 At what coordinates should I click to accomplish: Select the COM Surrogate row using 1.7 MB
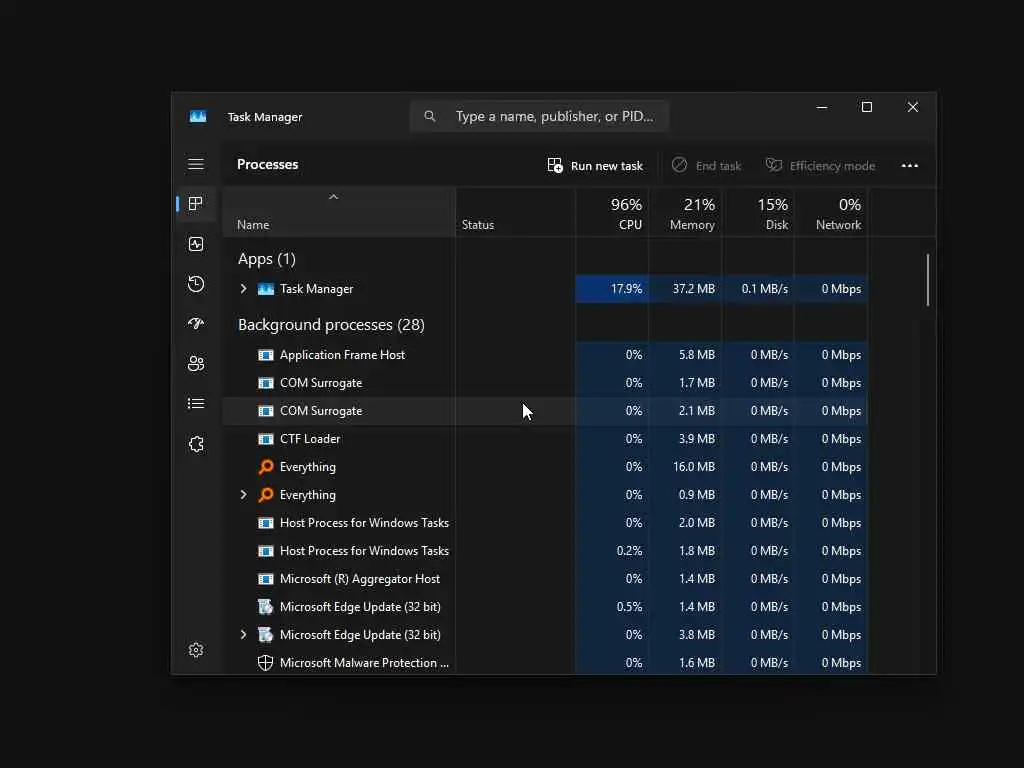pyautogui.click(x=545, y=383)
